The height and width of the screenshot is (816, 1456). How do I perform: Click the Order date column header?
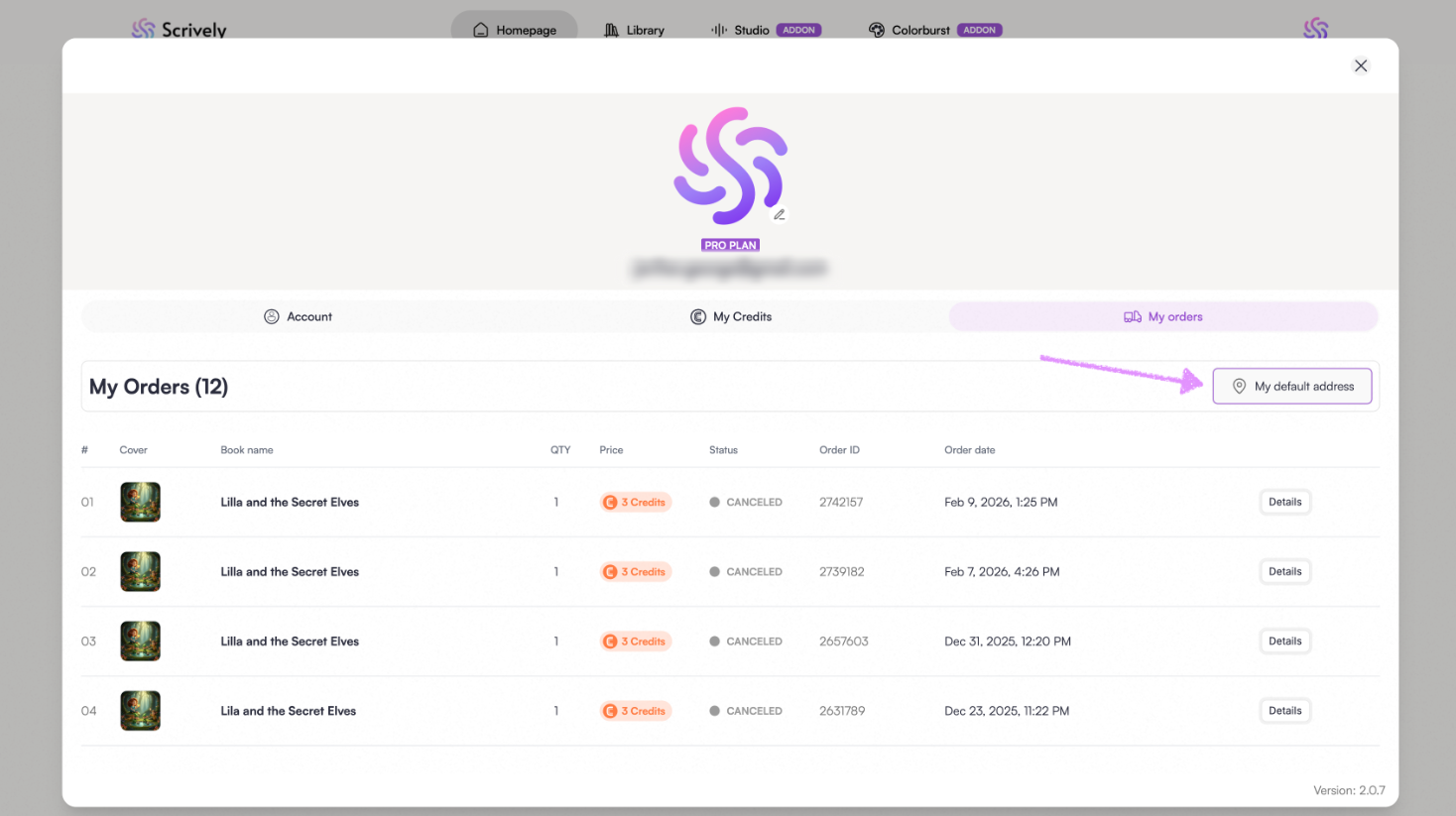pos(969,449)
